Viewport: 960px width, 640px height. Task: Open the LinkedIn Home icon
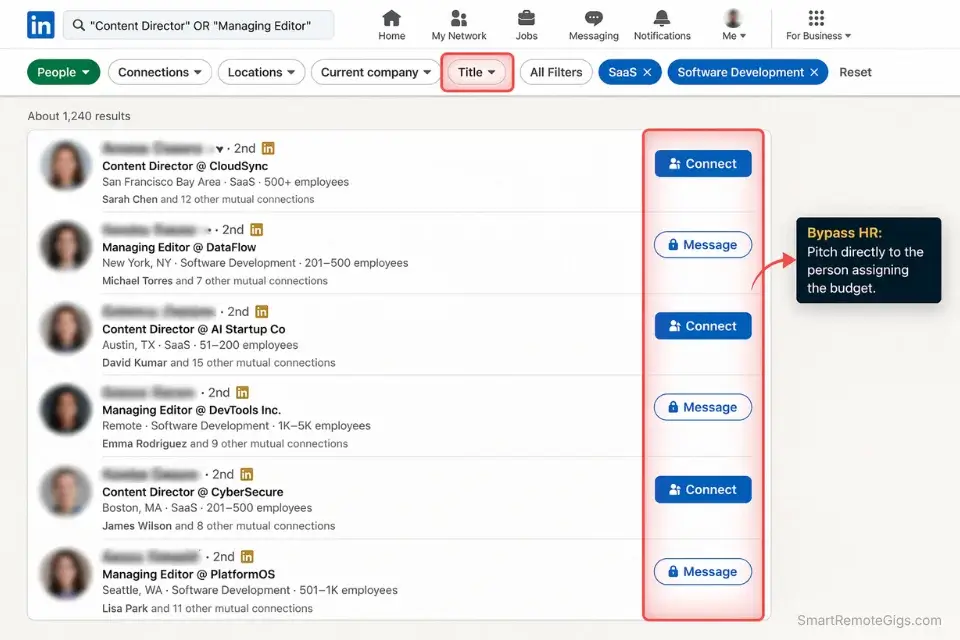[391, 18]
